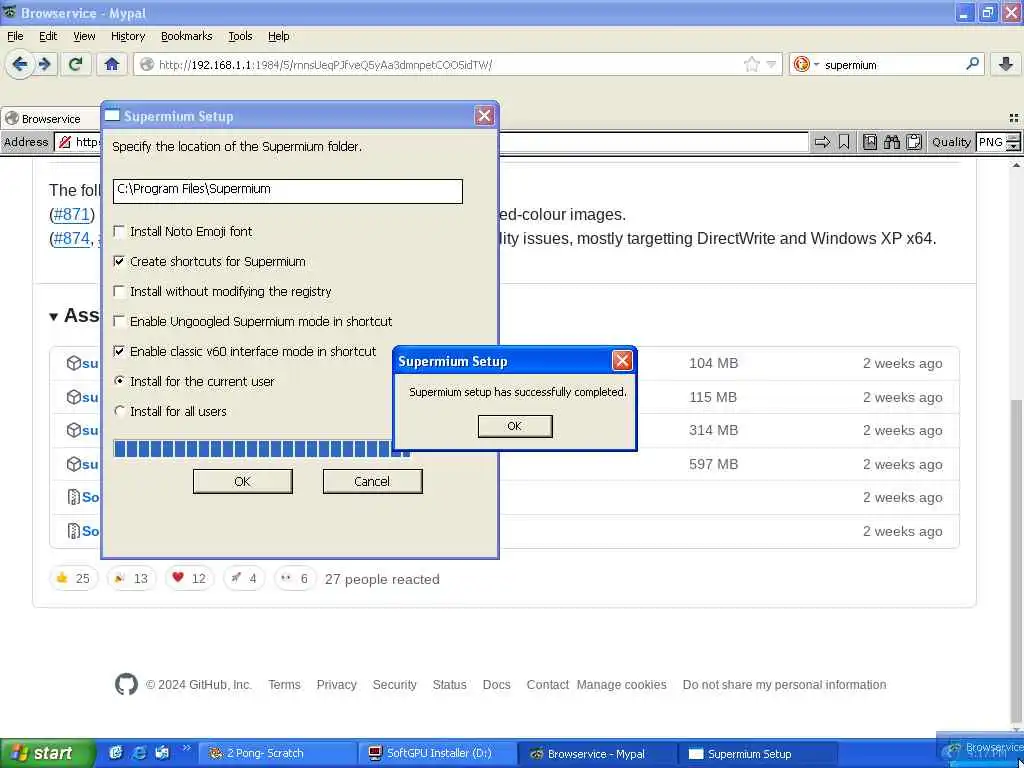Viewport: 1024px width, 768px height.
Task: Open Browservice bookmarks page icon
Action: coord(869,142)
